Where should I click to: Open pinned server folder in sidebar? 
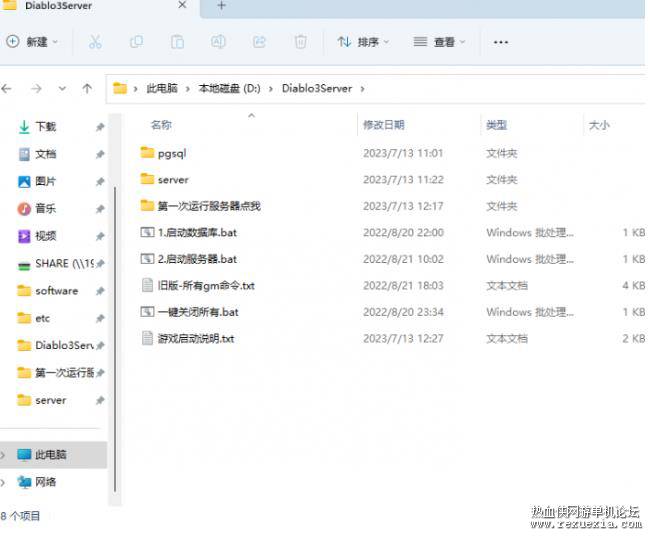pyautogui.click(x=42, y=400)
